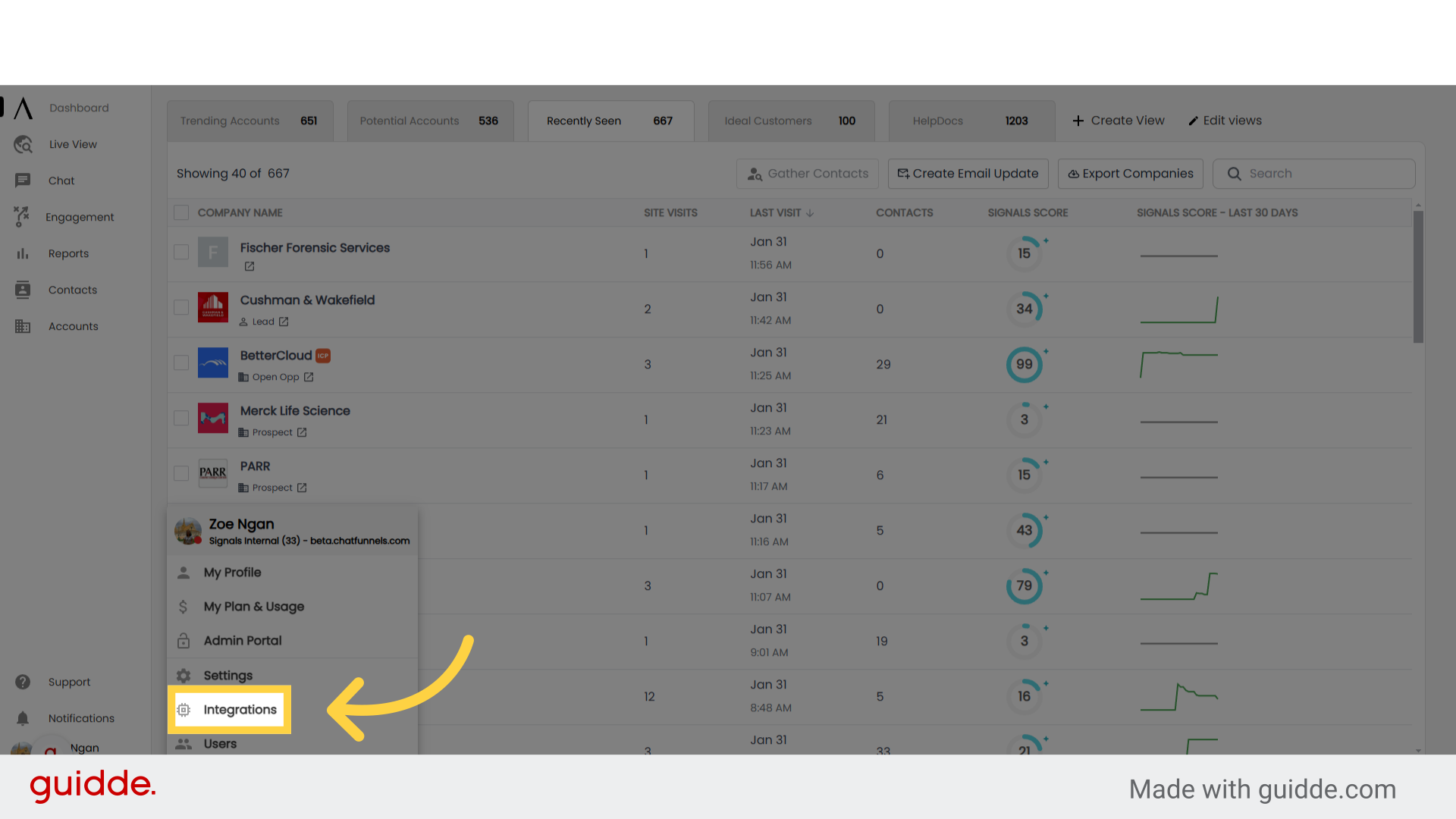The height and width of the screenshot is (819, 1456).
Task: Click the Export Companies button
Action: [x=1130, y=174]
